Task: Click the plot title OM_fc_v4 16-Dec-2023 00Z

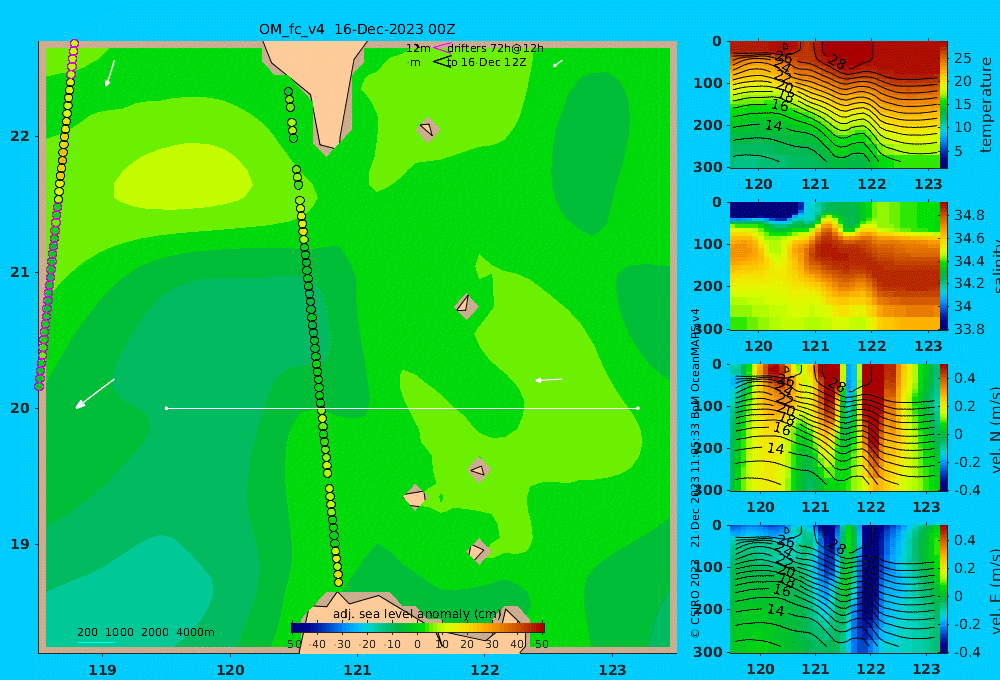Action: click(357, 29)
